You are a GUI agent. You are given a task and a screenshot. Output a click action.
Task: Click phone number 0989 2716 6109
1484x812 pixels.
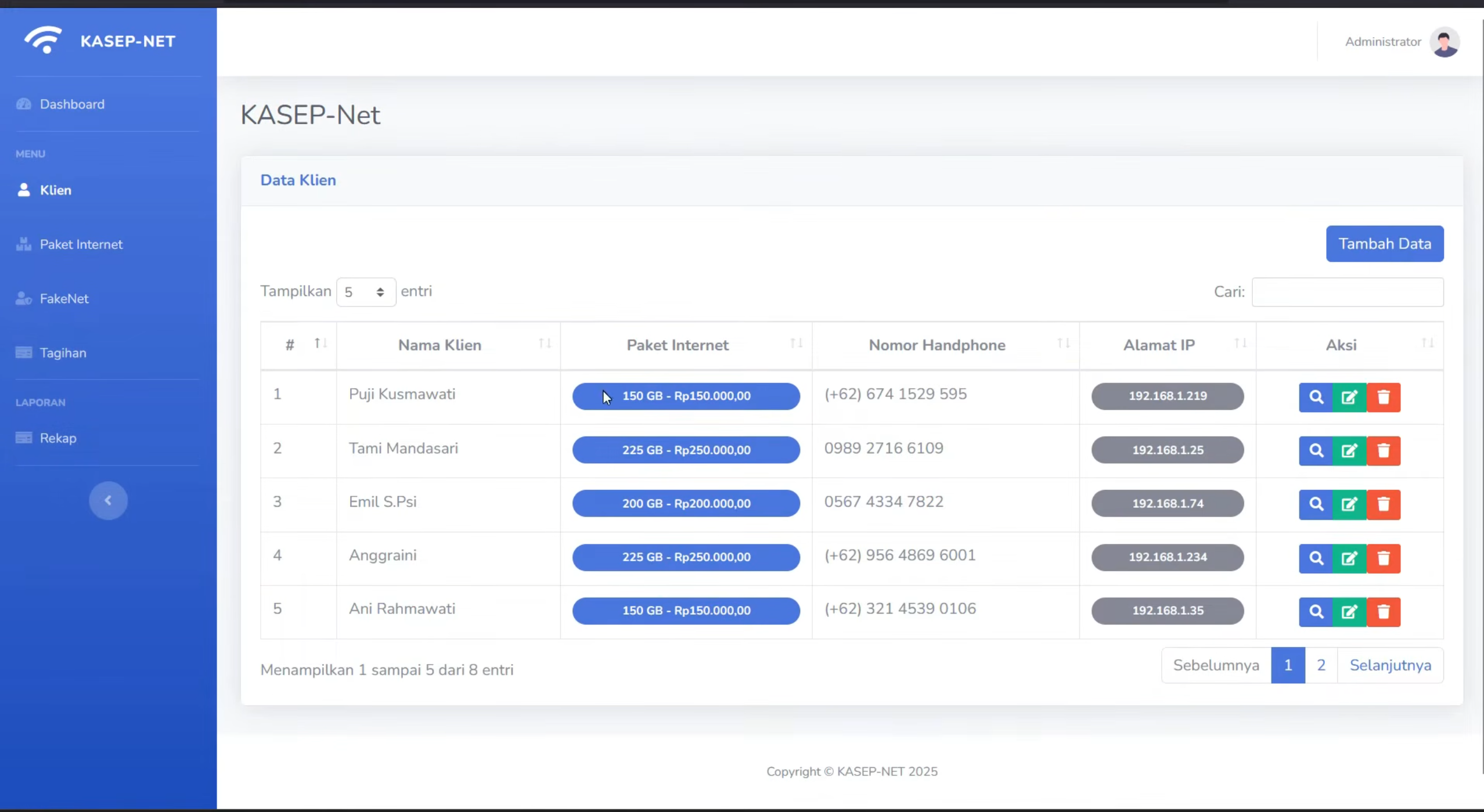point(884,448)
